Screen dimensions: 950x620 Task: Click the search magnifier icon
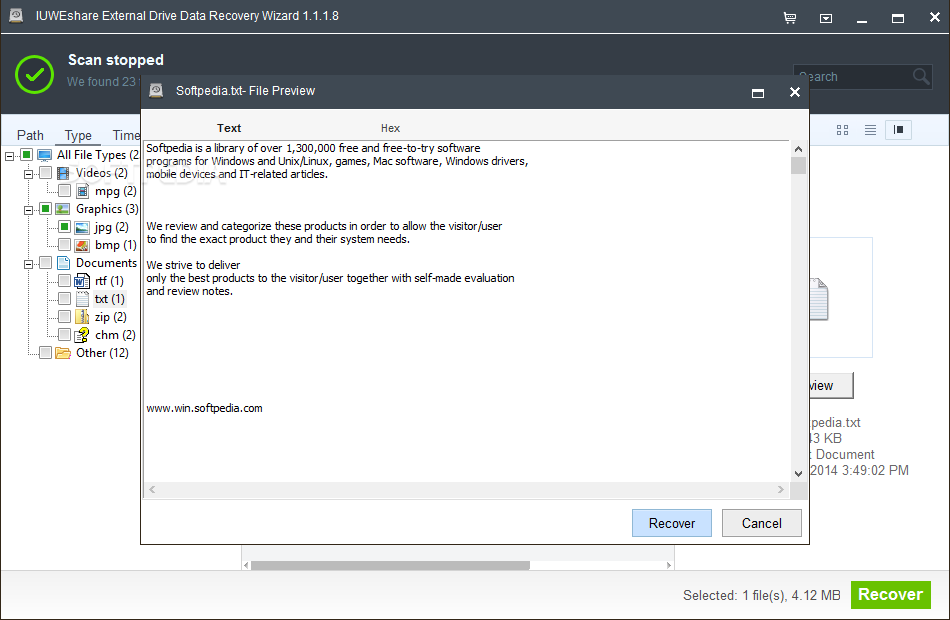point(921,76)
